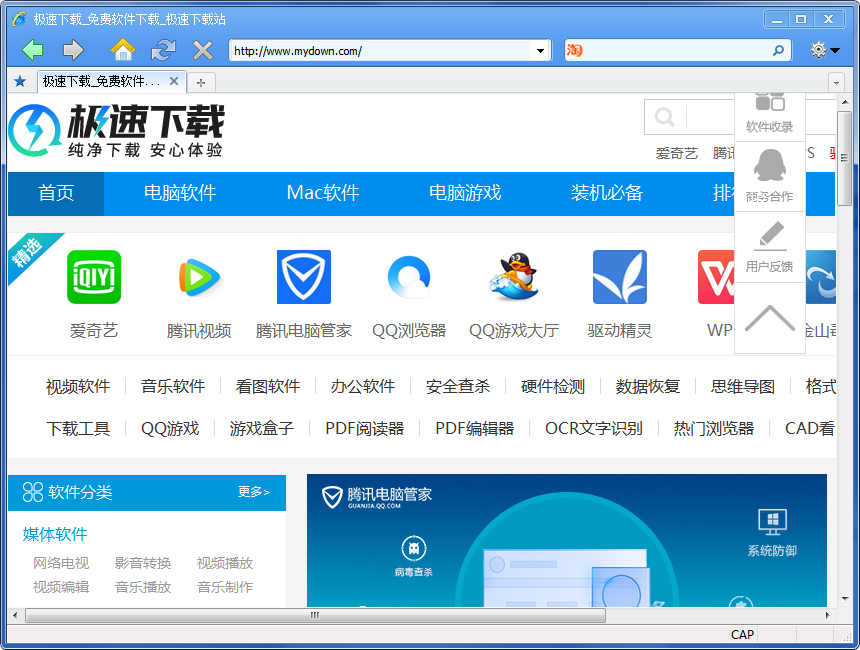Go to the Home page icon
The height and width of the screenshot is (650, 860).
coord(122,50)
